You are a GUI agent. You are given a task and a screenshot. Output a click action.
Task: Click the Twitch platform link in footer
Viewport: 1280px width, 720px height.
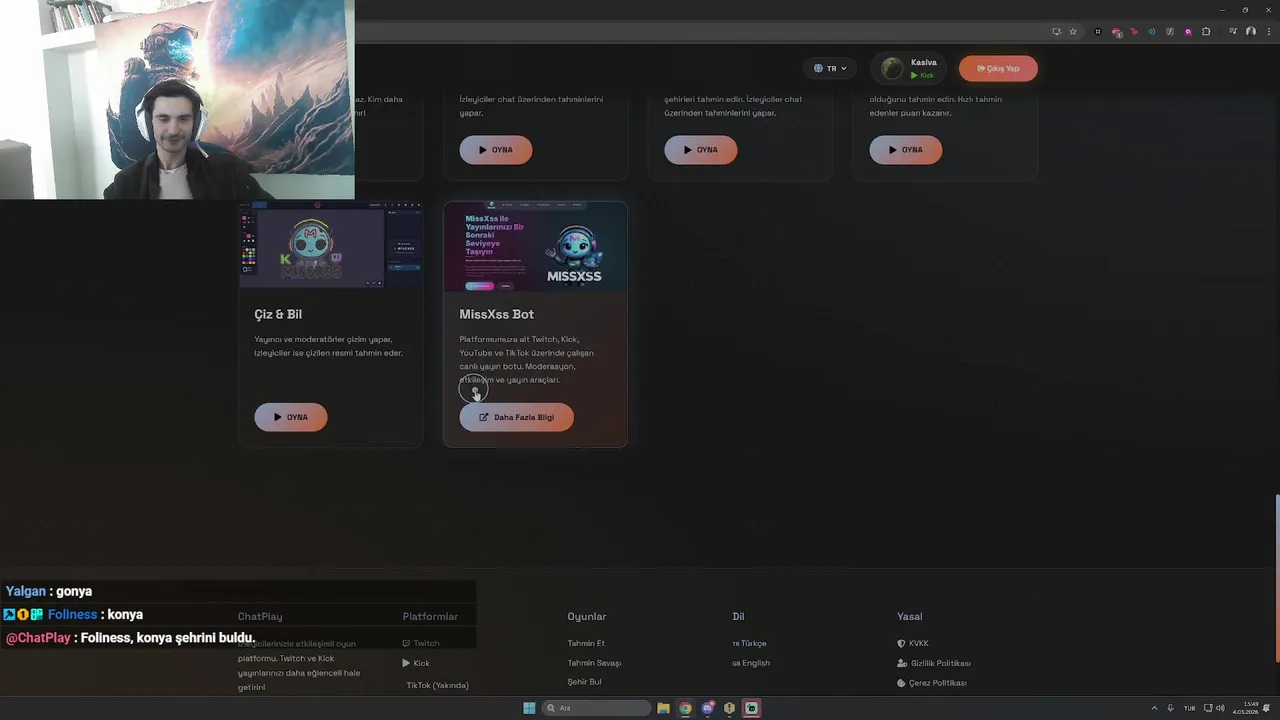(x=420, y=643)
